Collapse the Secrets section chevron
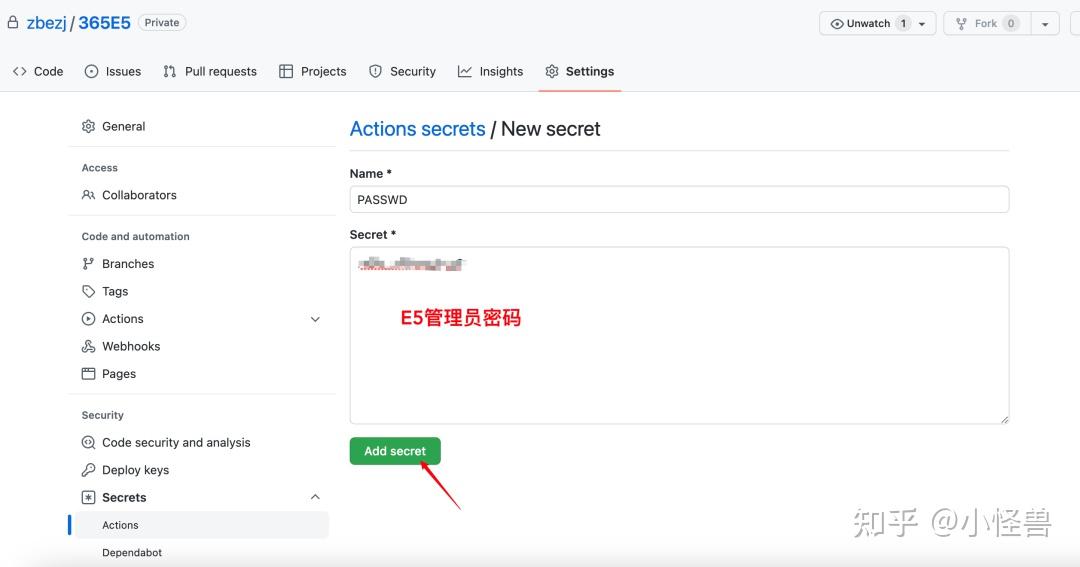 [315, 497]
